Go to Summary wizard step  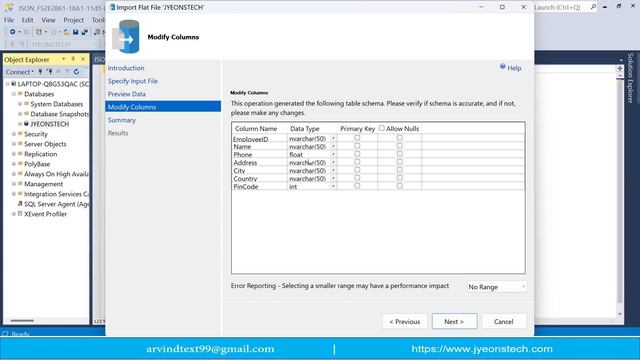tap(122, 120)
